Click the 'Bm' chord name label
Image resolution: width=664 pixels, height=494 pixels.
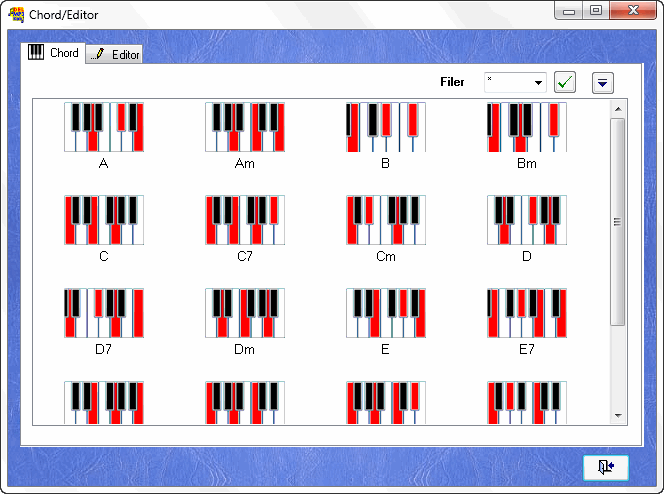527,163
